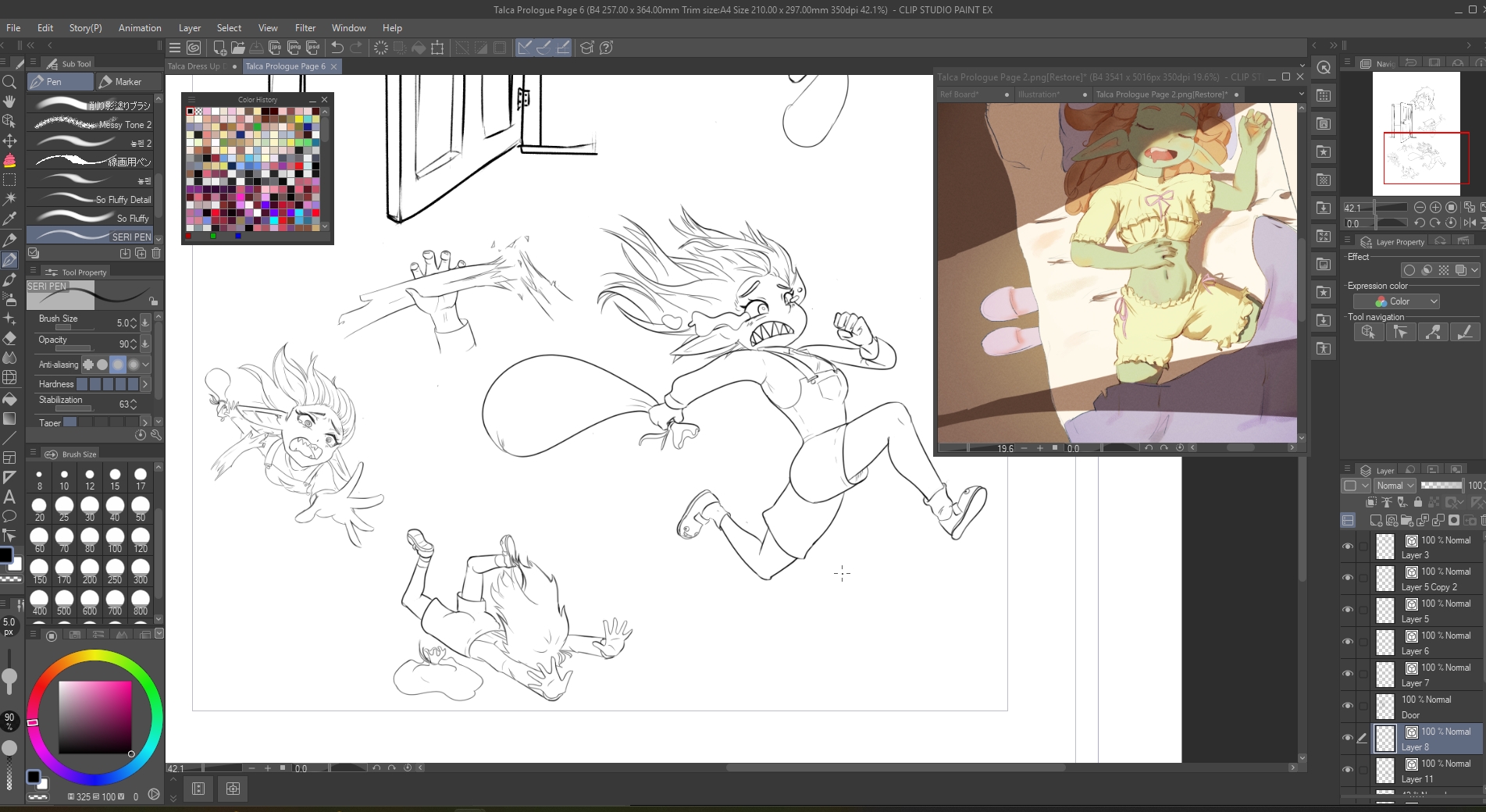
Task: Click the color wheel saturation square
Action: pos(95,717)
